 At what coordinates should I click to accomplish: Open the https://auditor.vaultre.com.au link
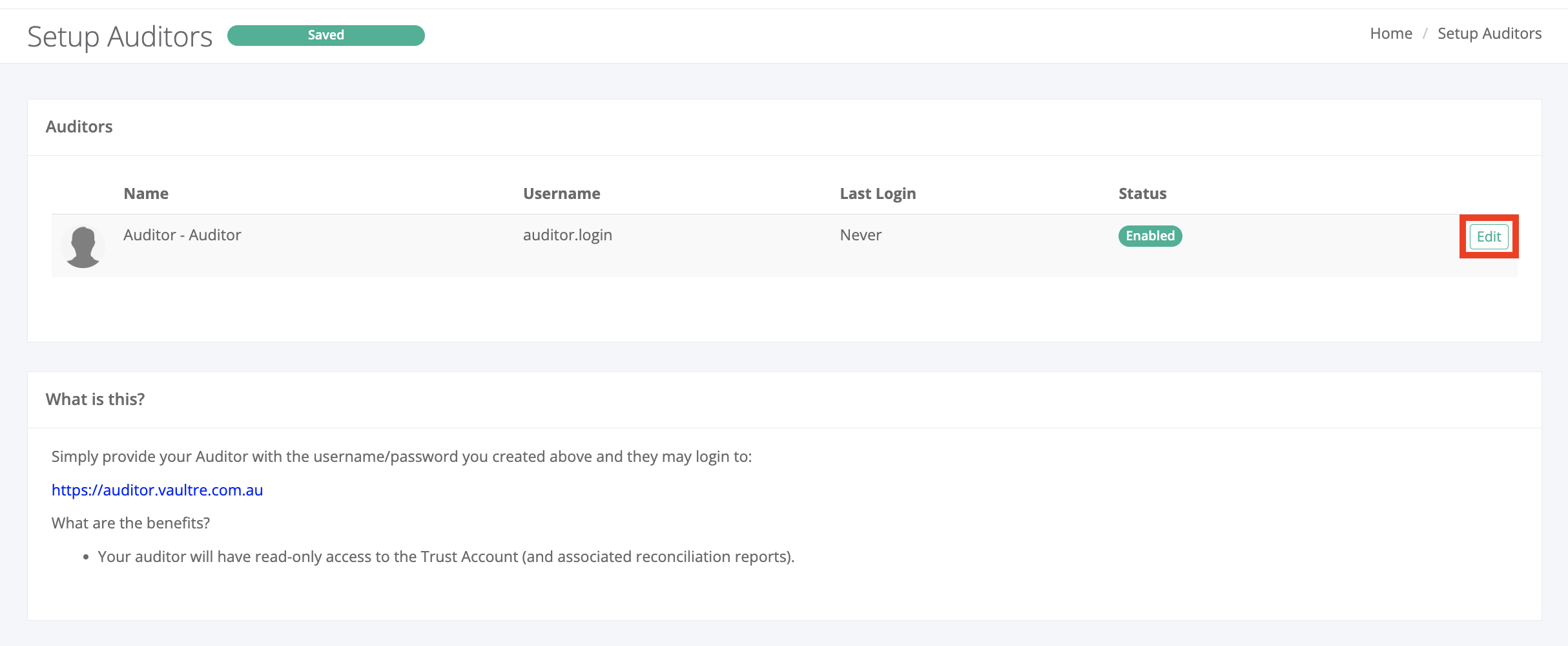tap(157, 490)
